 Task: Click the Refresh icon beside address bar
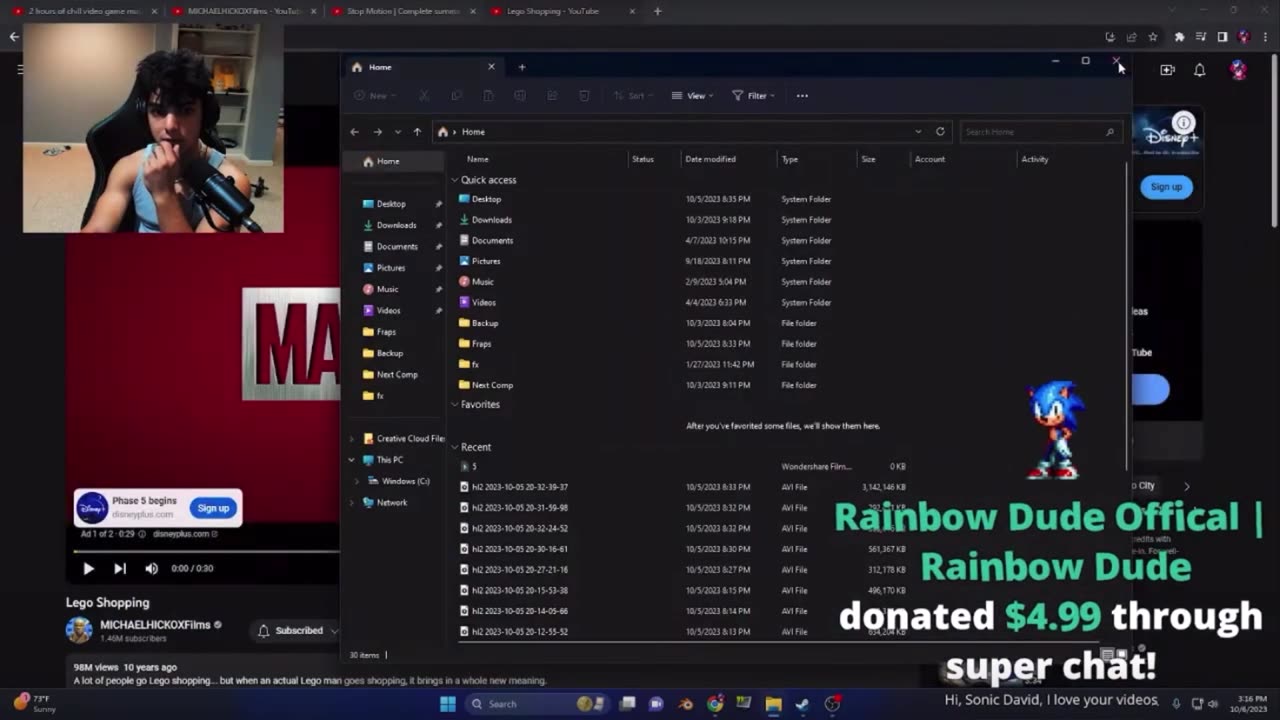(x=940, y=132)
